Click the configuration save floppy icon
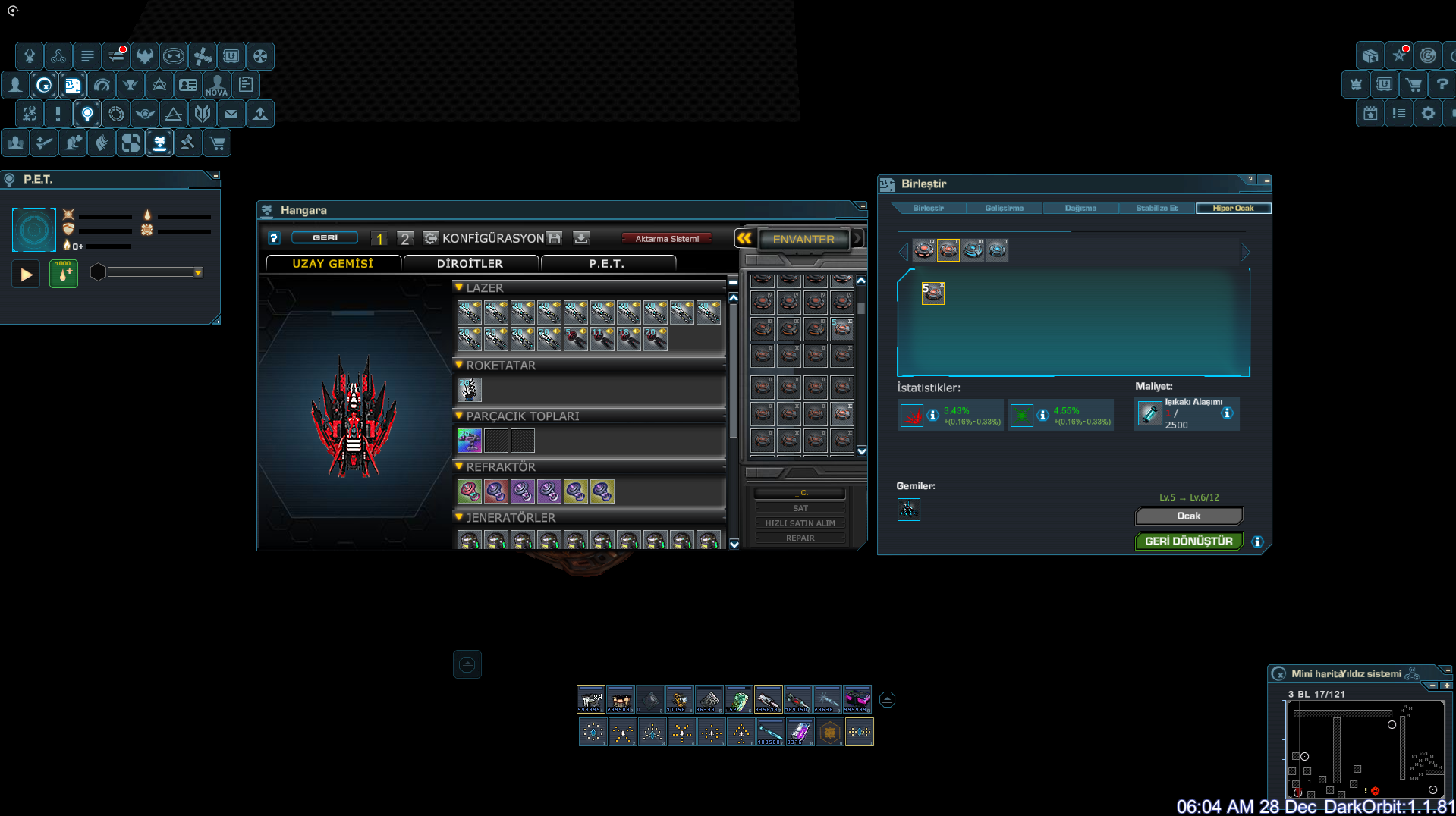Viewport: 1456px width, 816px height. point(555,238)
